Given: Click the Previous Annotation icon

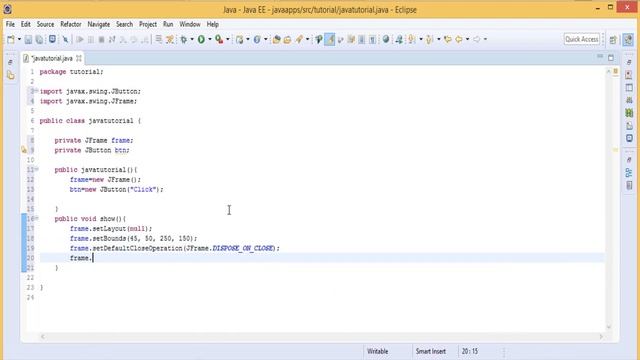Looking at the screenshot, I should (x=429, y=39).
